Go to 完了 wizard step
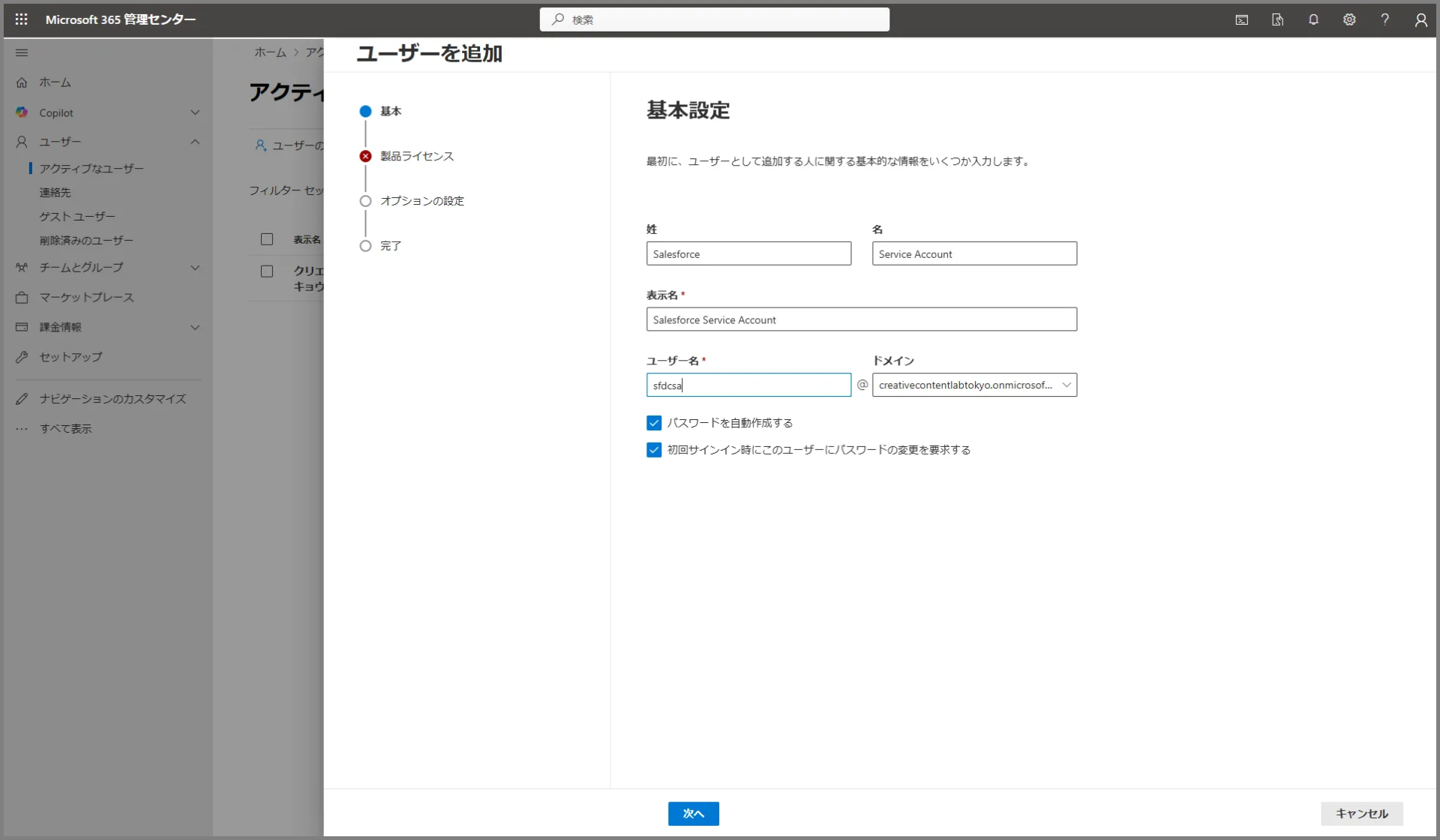Viewport: 1440px width, 840px height. [x=390, y=246]
